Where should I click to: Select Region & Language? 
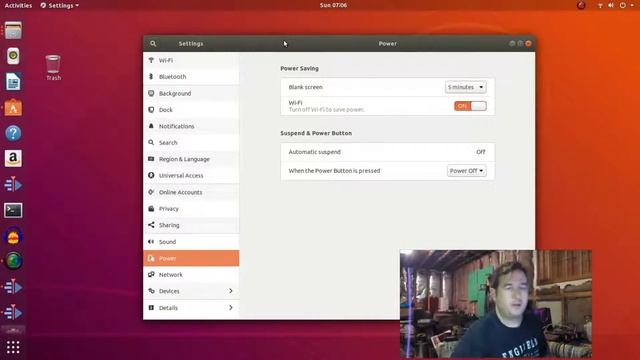click(191, 159)
